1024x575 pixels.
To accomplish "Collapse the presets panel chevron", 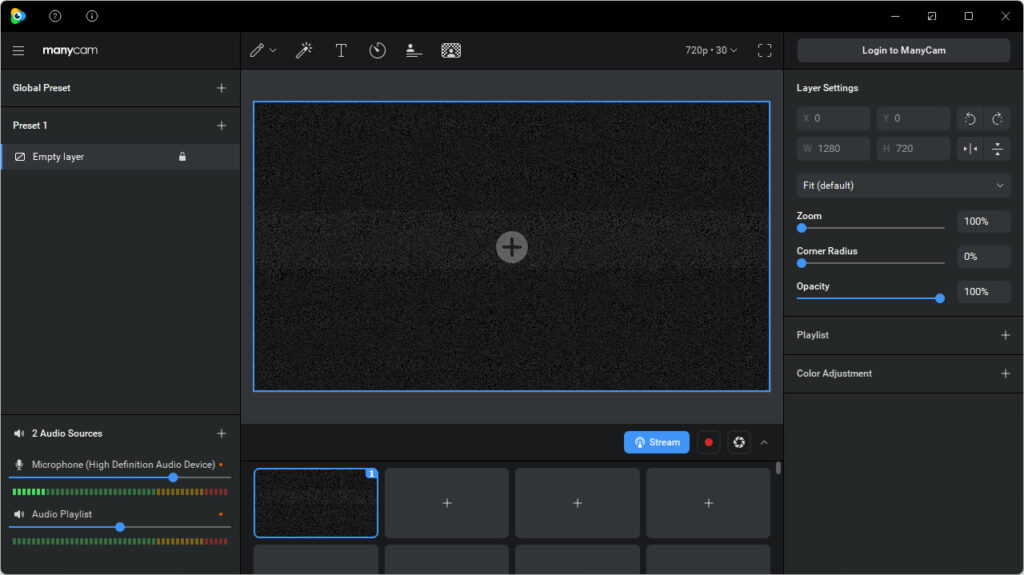I will [764, 442].
